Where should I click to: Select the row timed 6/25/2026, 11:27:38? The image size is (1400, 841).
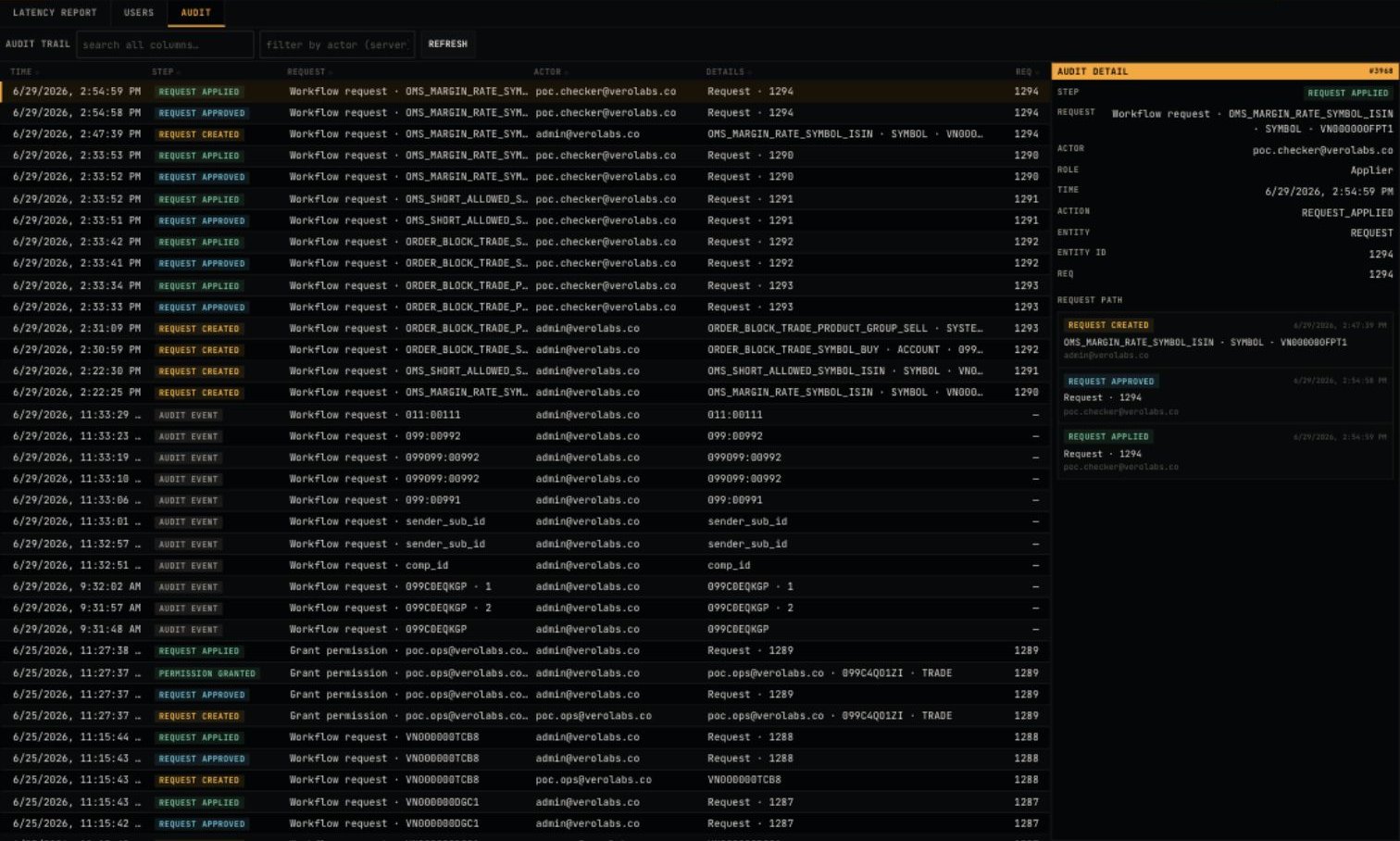click(525, 651)
